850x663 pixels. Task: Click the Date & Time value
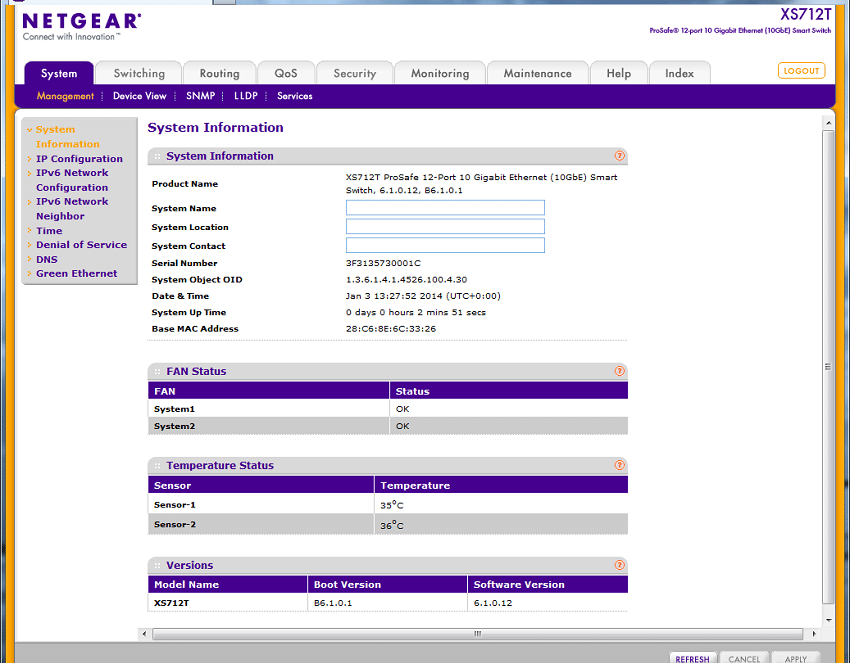(423, 296)
